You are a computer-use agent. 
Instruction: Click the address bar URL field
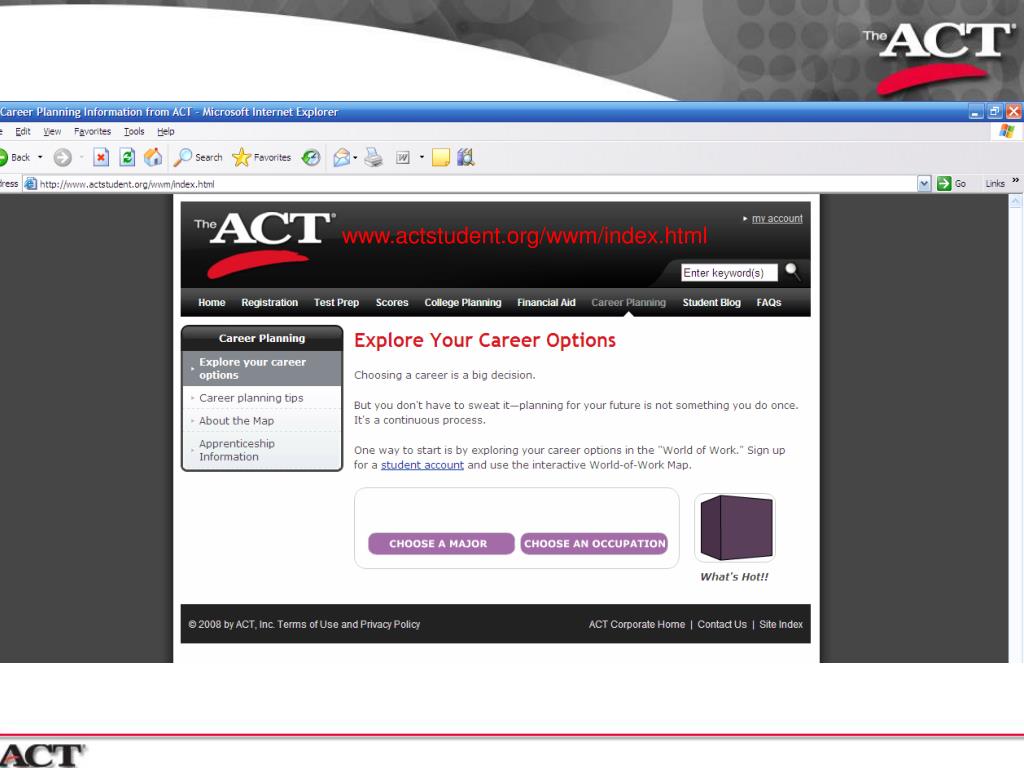477,184
